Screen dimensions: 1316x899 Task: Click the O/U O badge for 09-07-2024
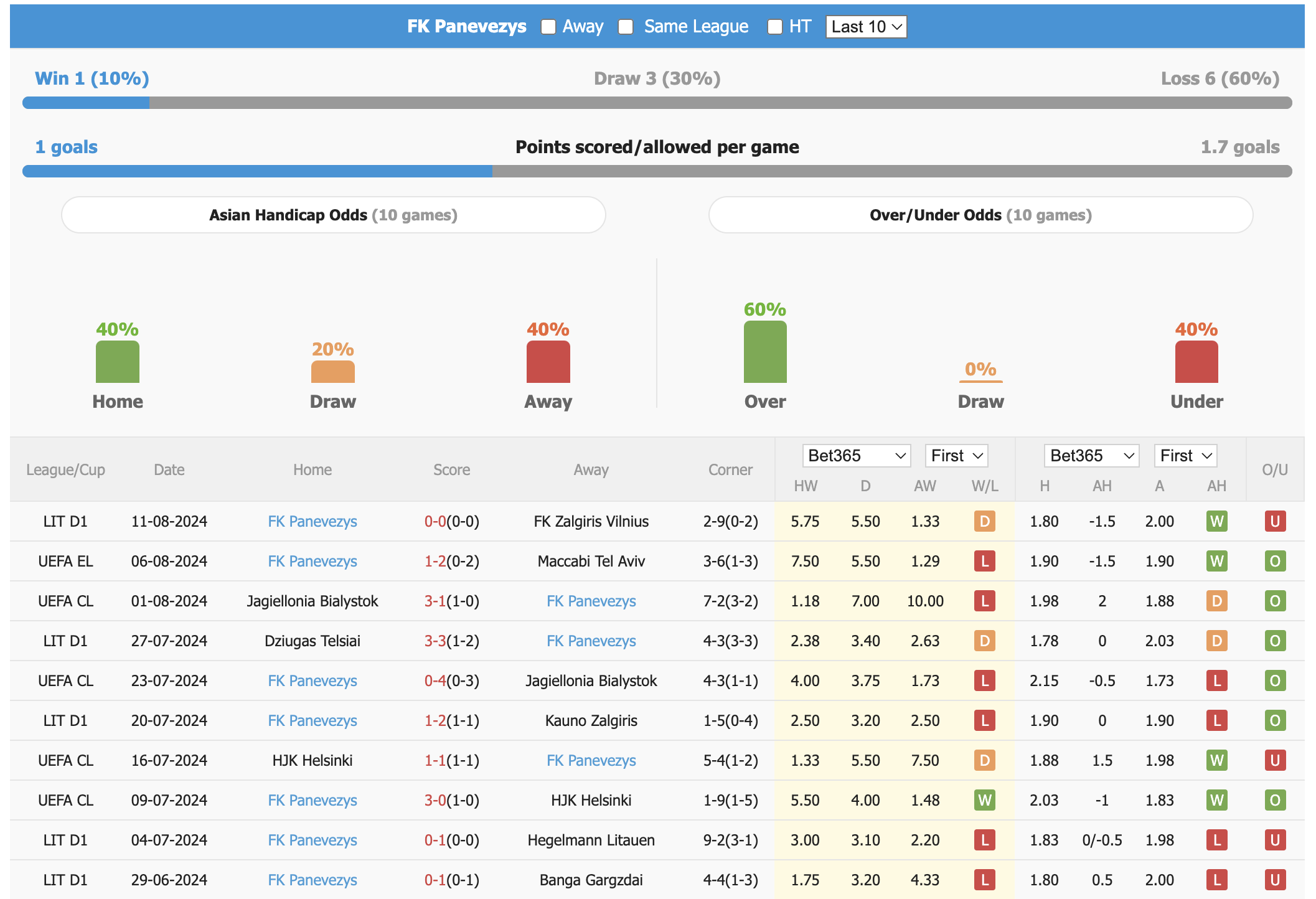pos(1275,800)
